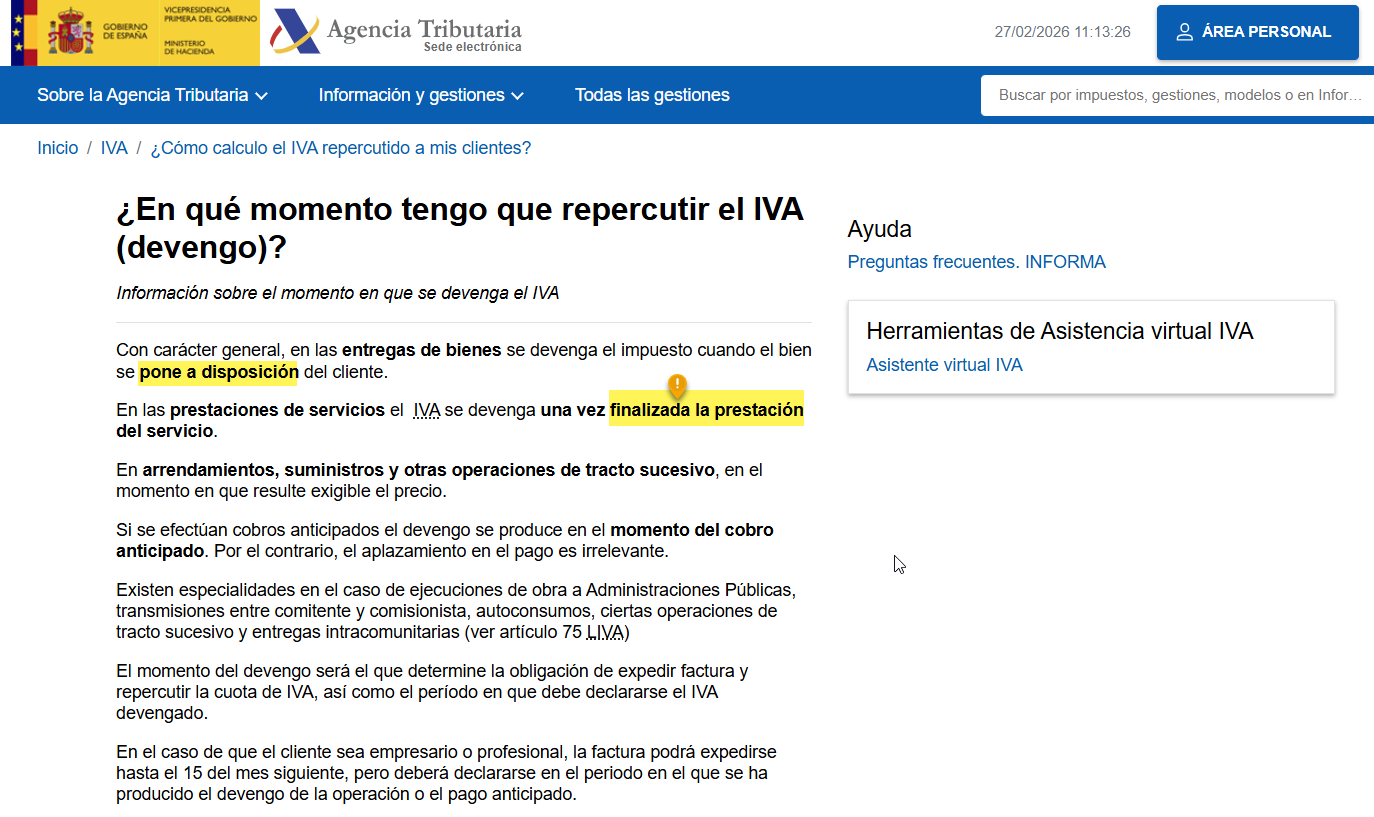Click the date and time 27/02/2026
The image size is (1374, 817).
[1062, 32]
